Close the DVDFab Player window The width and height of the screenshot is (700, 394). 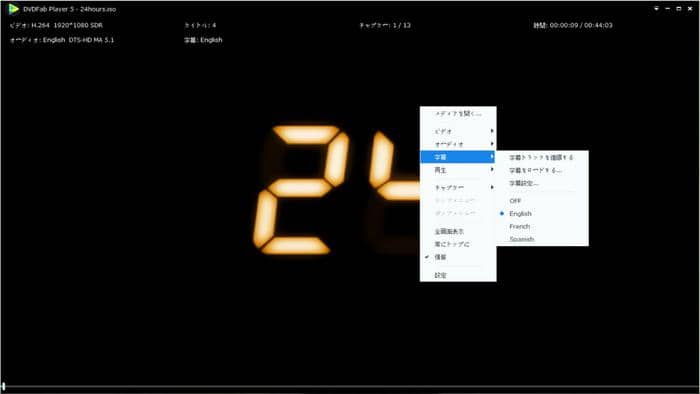point(690,8)
